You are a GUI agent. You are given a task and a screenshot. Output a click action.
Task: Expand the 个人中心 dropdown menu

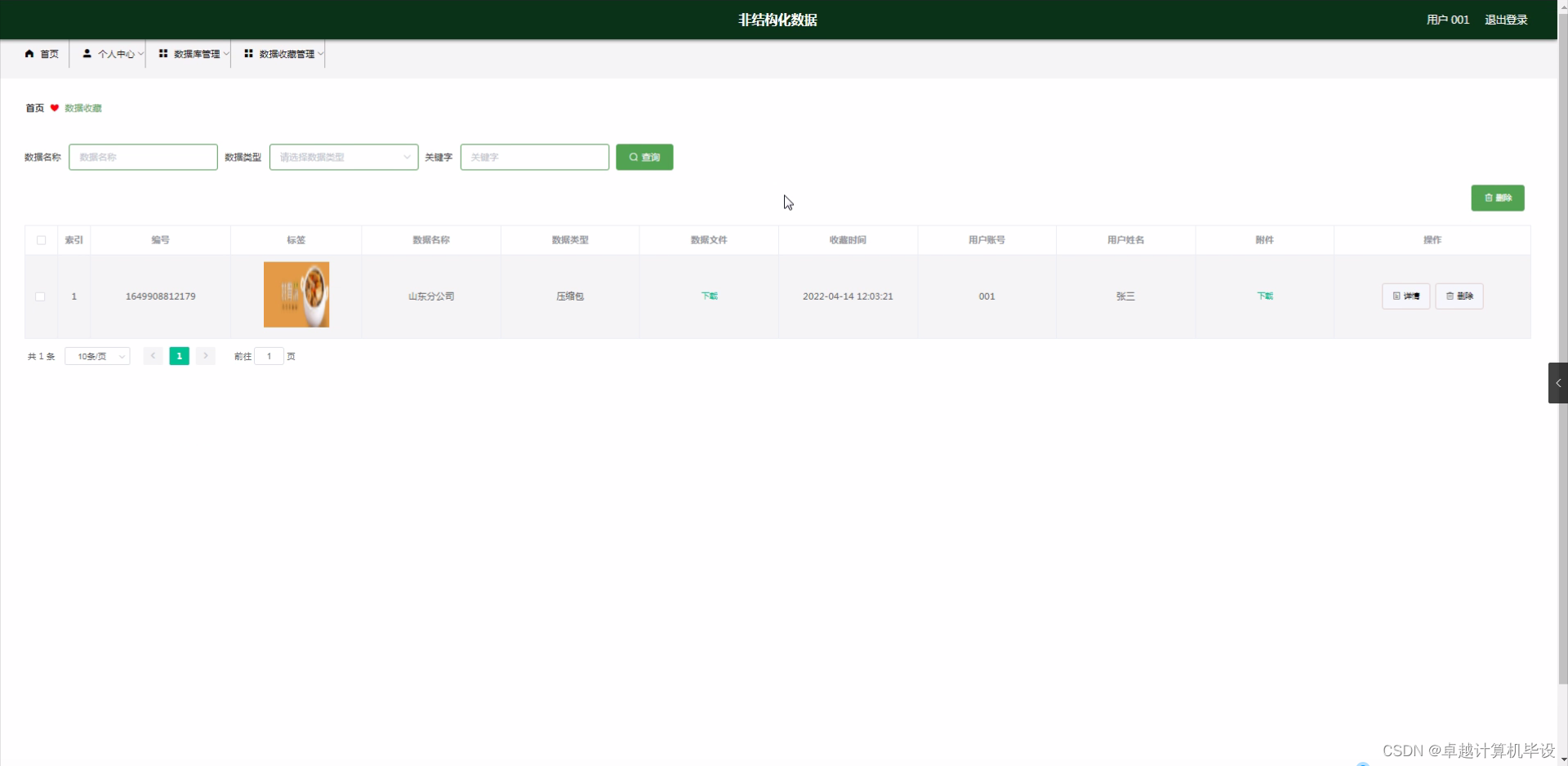tap(114, 53)
